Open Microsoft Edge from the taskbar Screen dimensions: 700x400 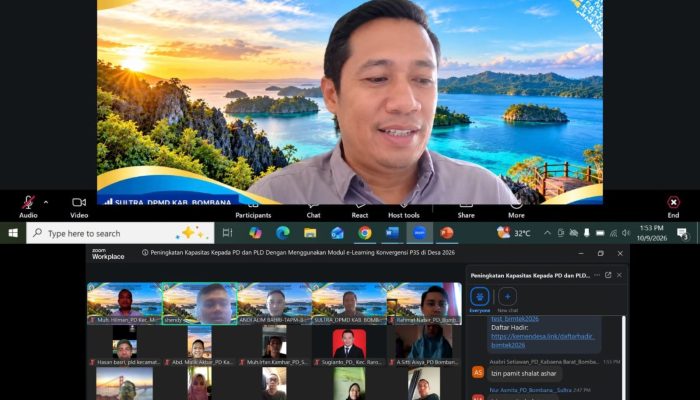(283, 233)
